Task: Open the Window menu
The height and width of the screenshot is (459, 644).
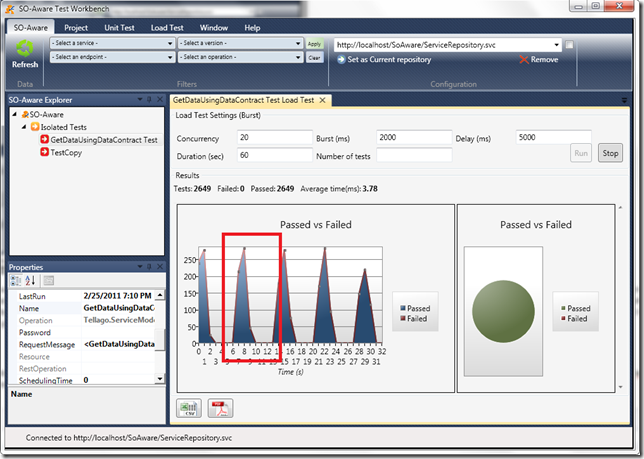Action: [214, 28]
